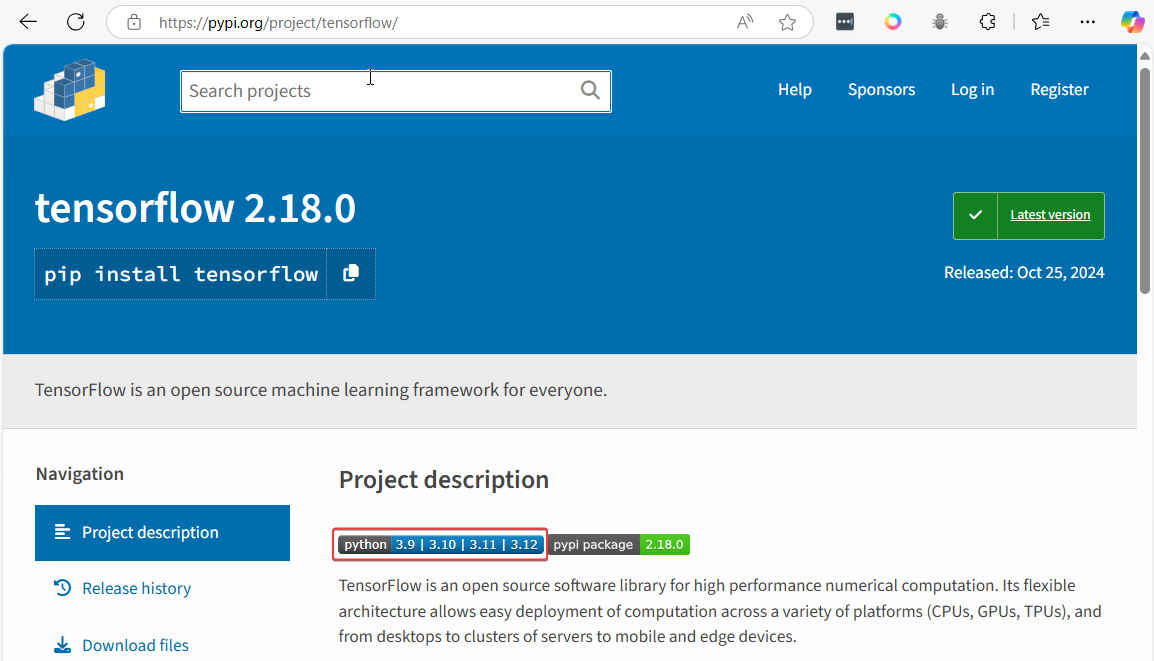Click the colorful ring extension icon
Viewport: 1154px width, 661px height.
[x=893, y=22]
